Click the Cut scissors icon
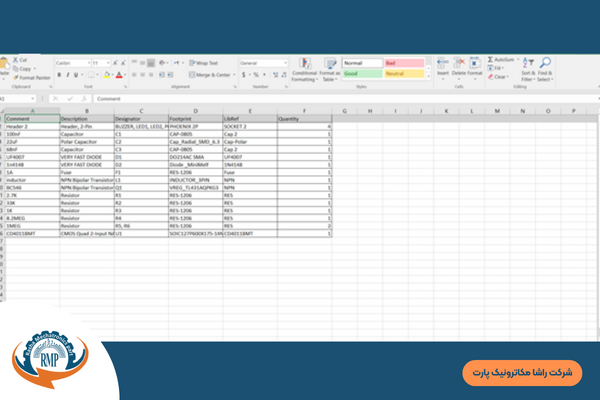This screenshot has width=600, height=400. [16, 60]
